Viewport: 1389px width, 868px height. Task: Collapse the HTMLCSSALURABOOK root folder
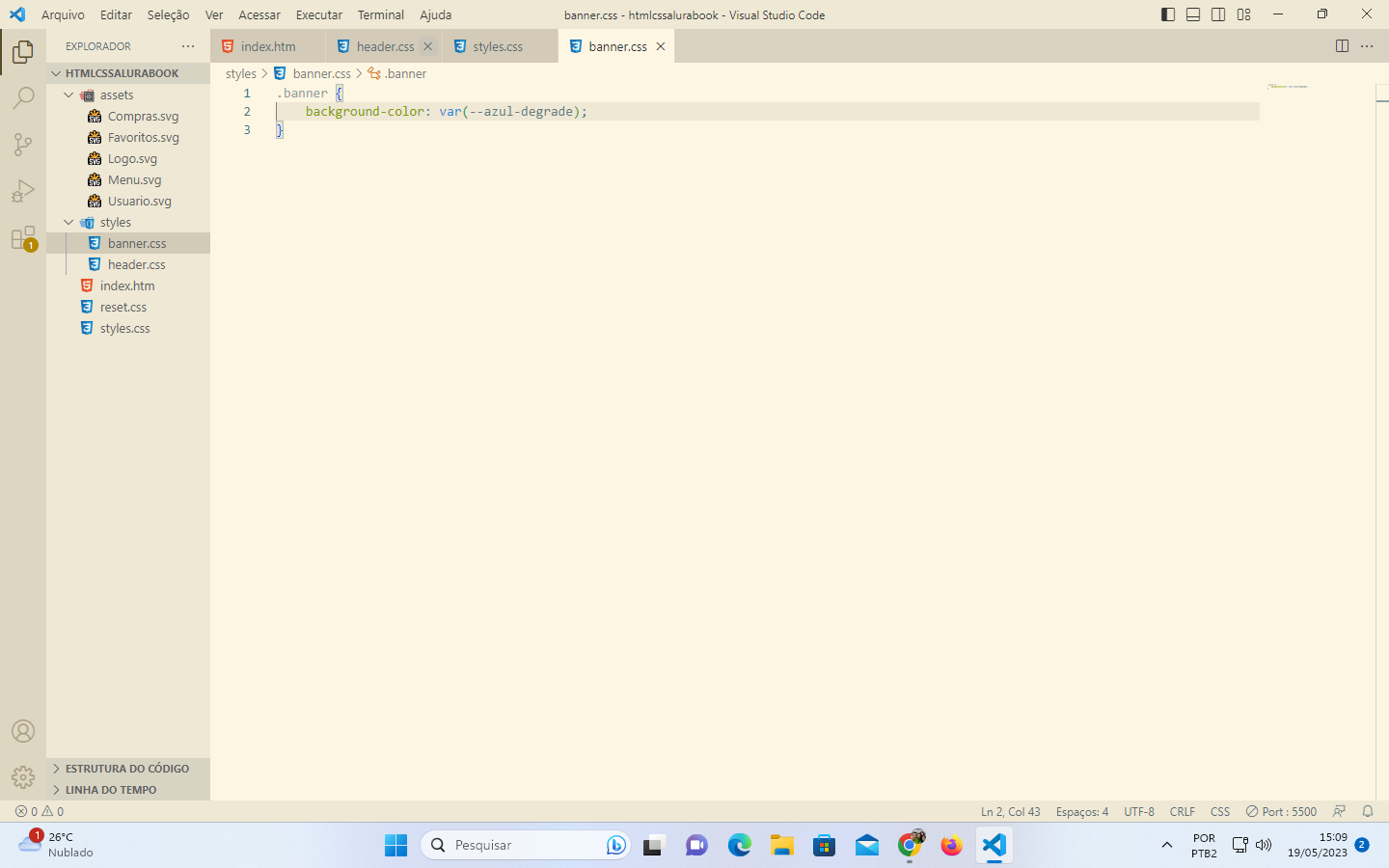(128, 73)
